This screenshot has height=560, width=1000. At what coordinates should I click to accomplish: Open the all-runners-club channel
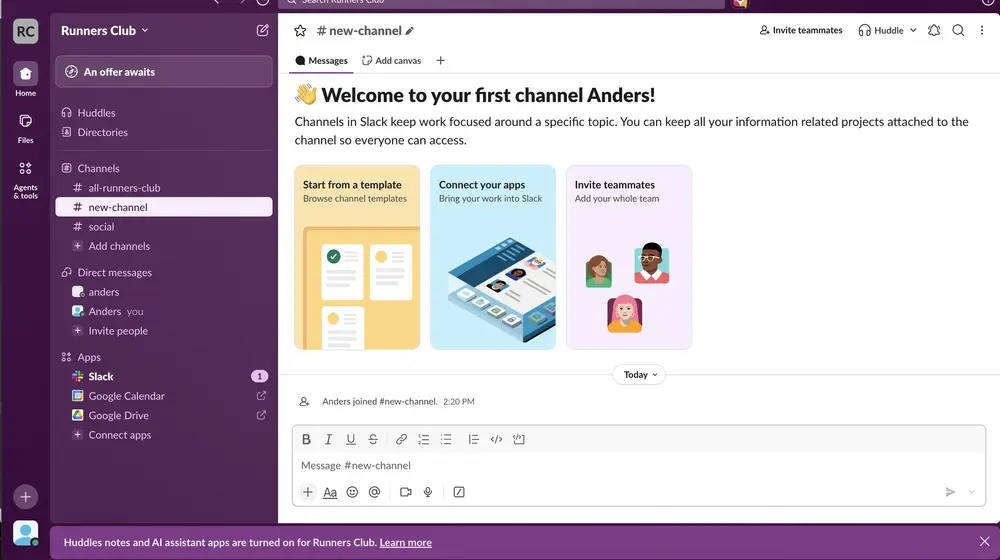tap(164, 188)
